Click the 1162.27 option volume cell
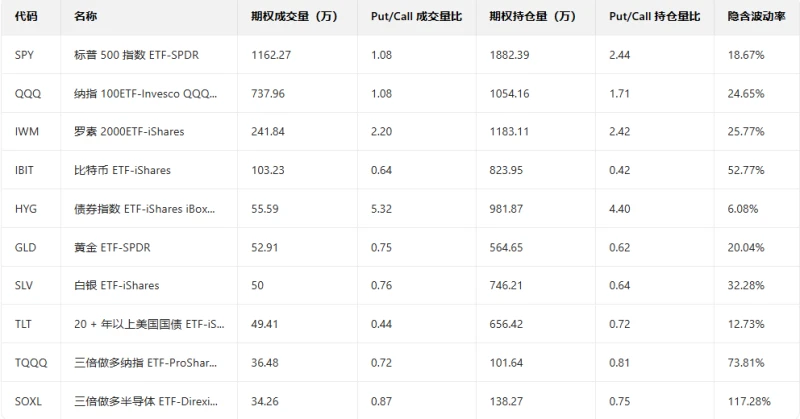This screenshot has height=419, width=800. point(271,55)
